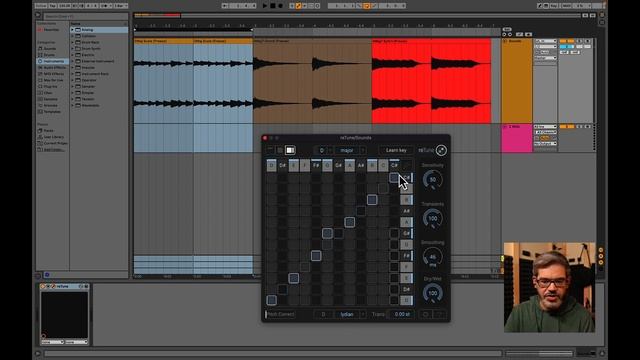640x360 pixels.
Task: Click Learn key in reTune
Action: (396, 150)
